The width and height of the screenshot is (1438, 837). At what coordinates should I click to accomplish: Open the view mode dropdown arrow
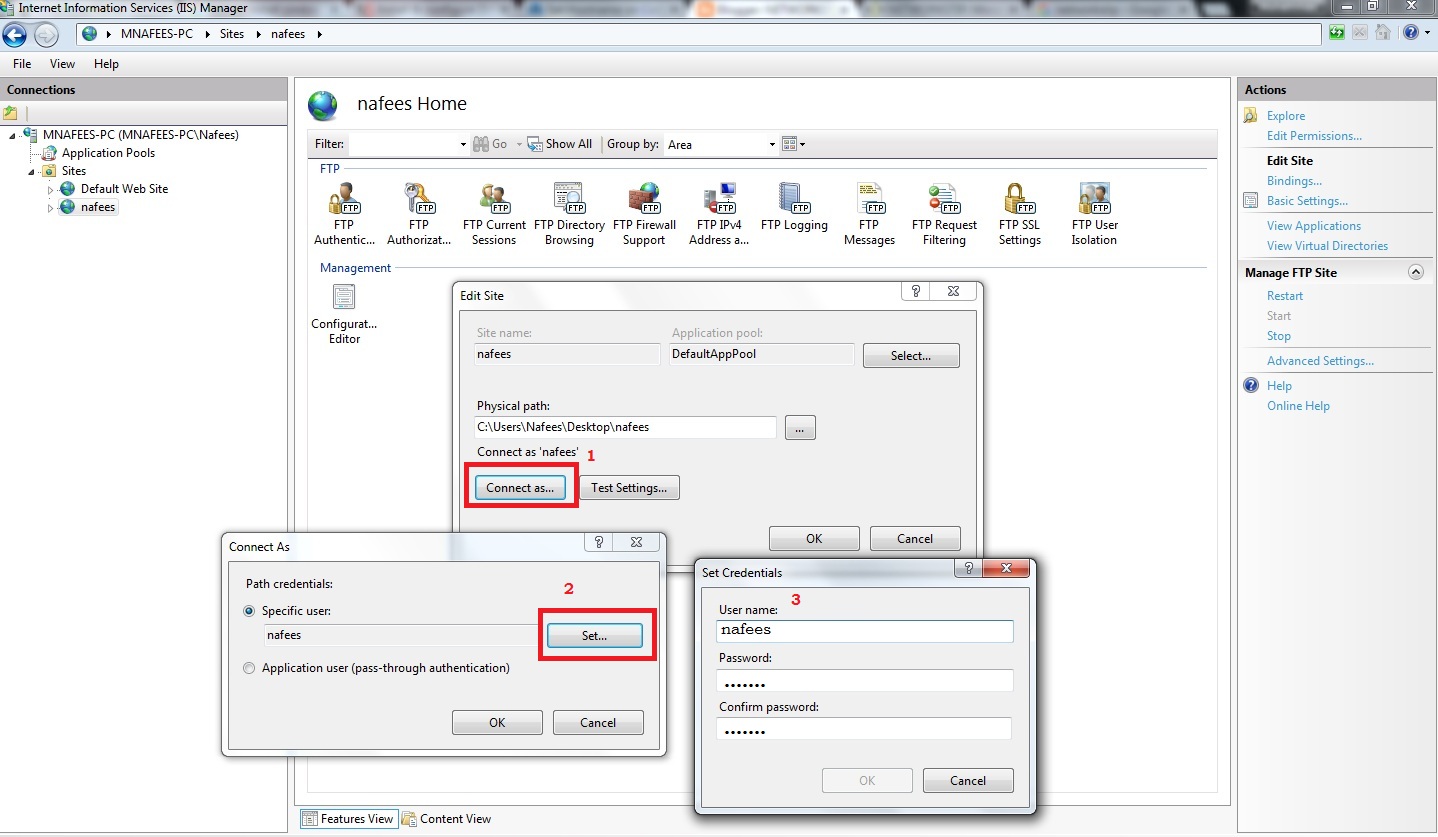click(802, 145)
